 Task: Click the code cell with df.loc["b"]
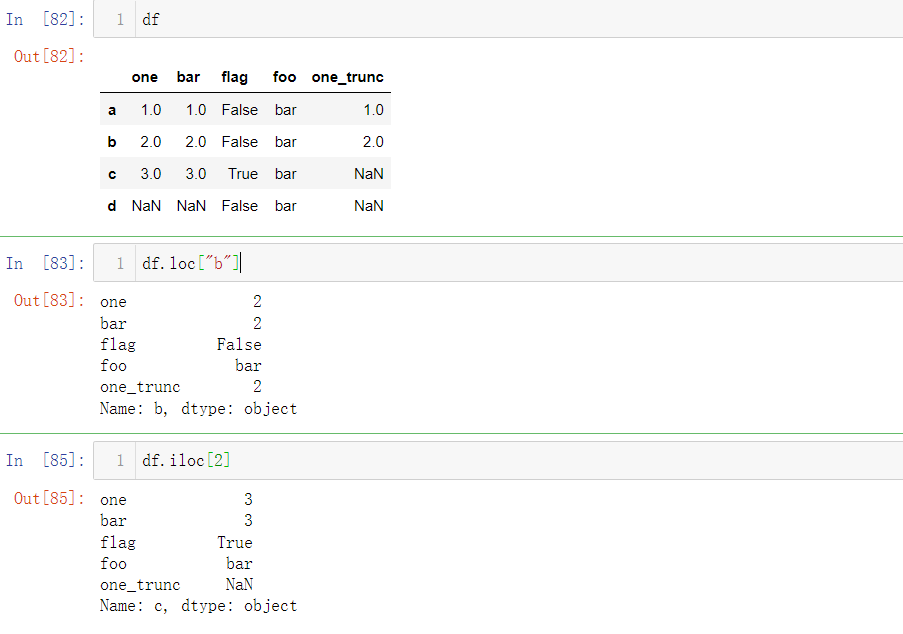pos(498,263)
